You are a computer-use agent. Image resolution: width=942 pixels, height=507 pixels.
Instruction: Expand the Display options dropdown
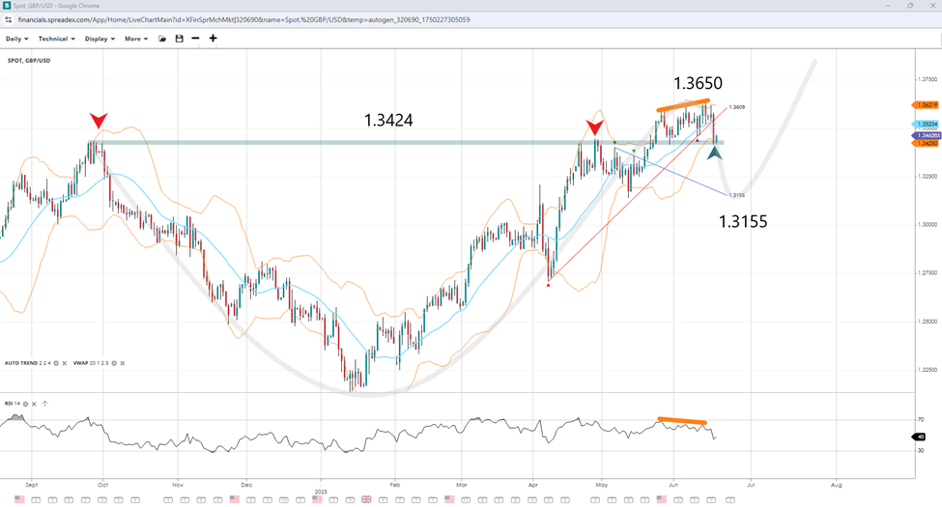click(99, 39)
